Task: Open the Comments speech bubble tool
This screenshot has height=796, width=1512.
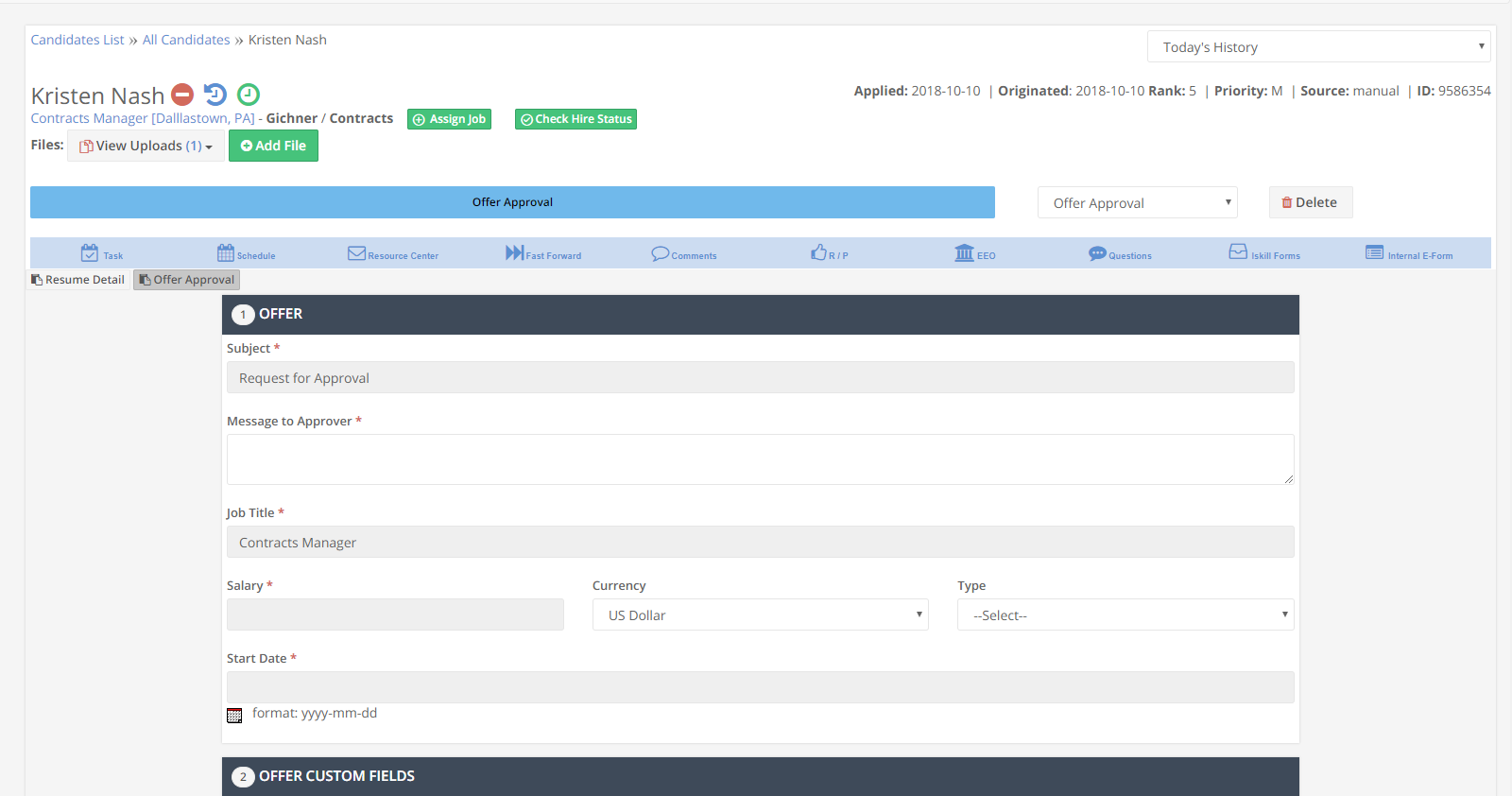Action: 684,253
